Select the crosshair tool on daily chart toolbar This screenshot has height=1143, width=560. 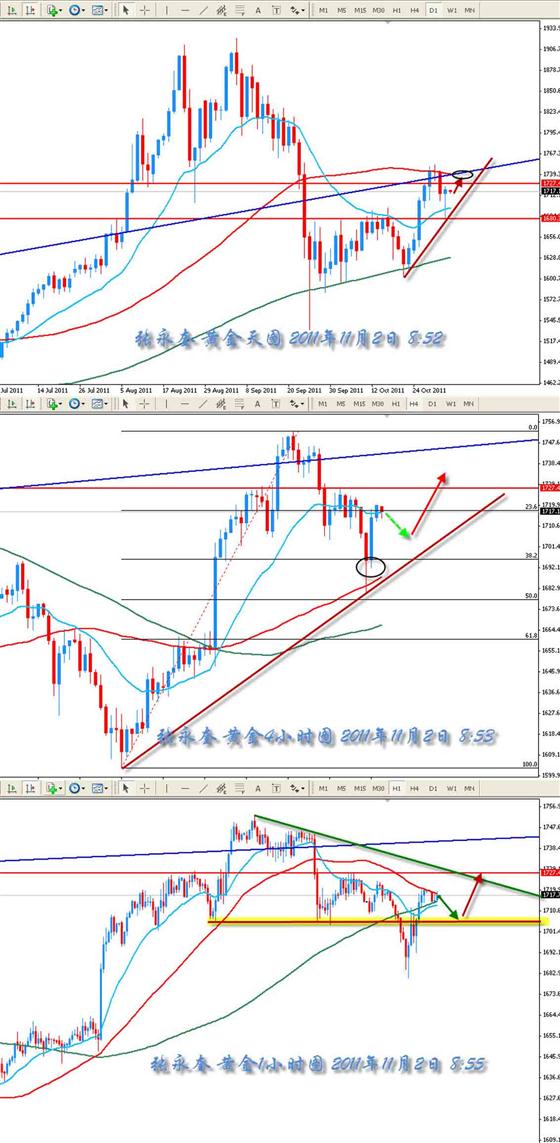pos(144,10)
